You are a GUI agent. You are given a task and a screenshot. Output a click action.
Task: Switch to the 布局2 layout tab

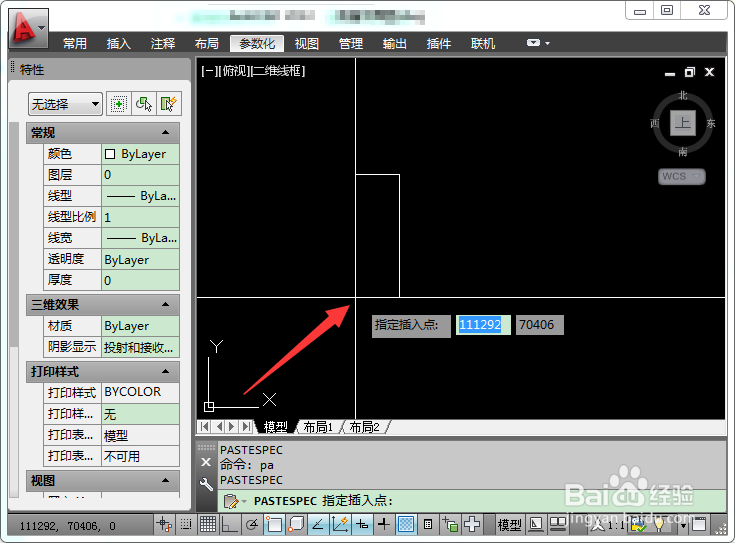coord(364,427)
